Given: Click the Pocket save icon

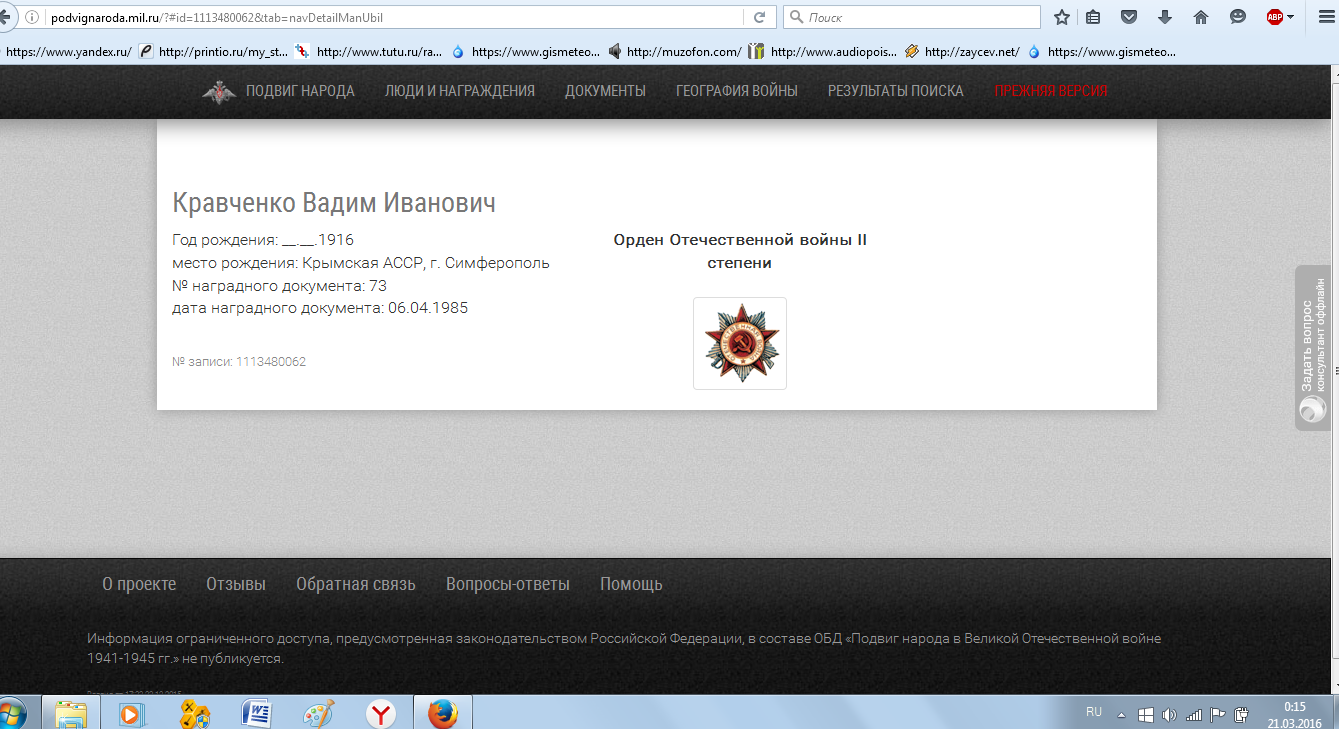Looking at the screenshot, I should click(1128, 17).
